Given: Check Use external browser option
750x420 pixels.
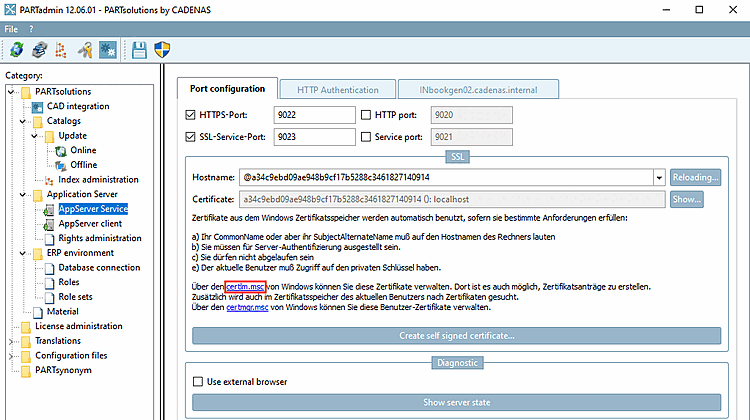Looking at the screenshot, I should coord(198,381).
